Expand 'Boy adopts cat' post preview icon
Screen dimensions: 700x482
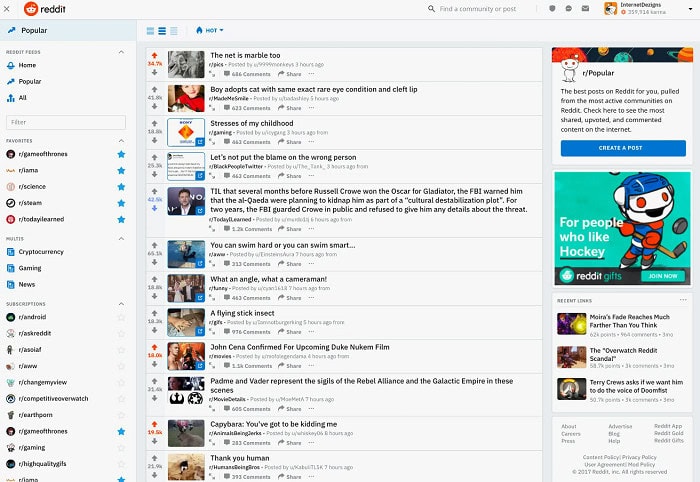pos(212,108)
